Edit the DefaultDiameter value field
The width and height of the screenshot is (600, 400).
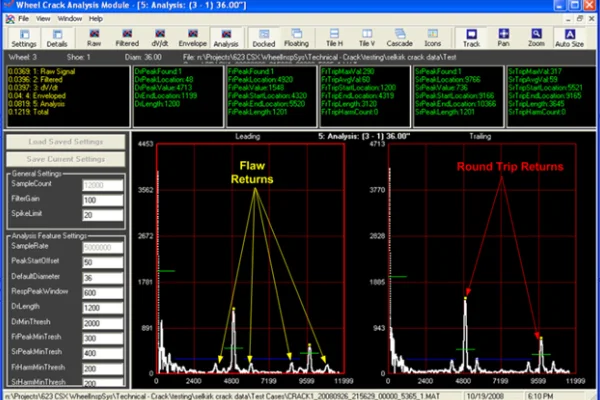click(x=103, y=278)
